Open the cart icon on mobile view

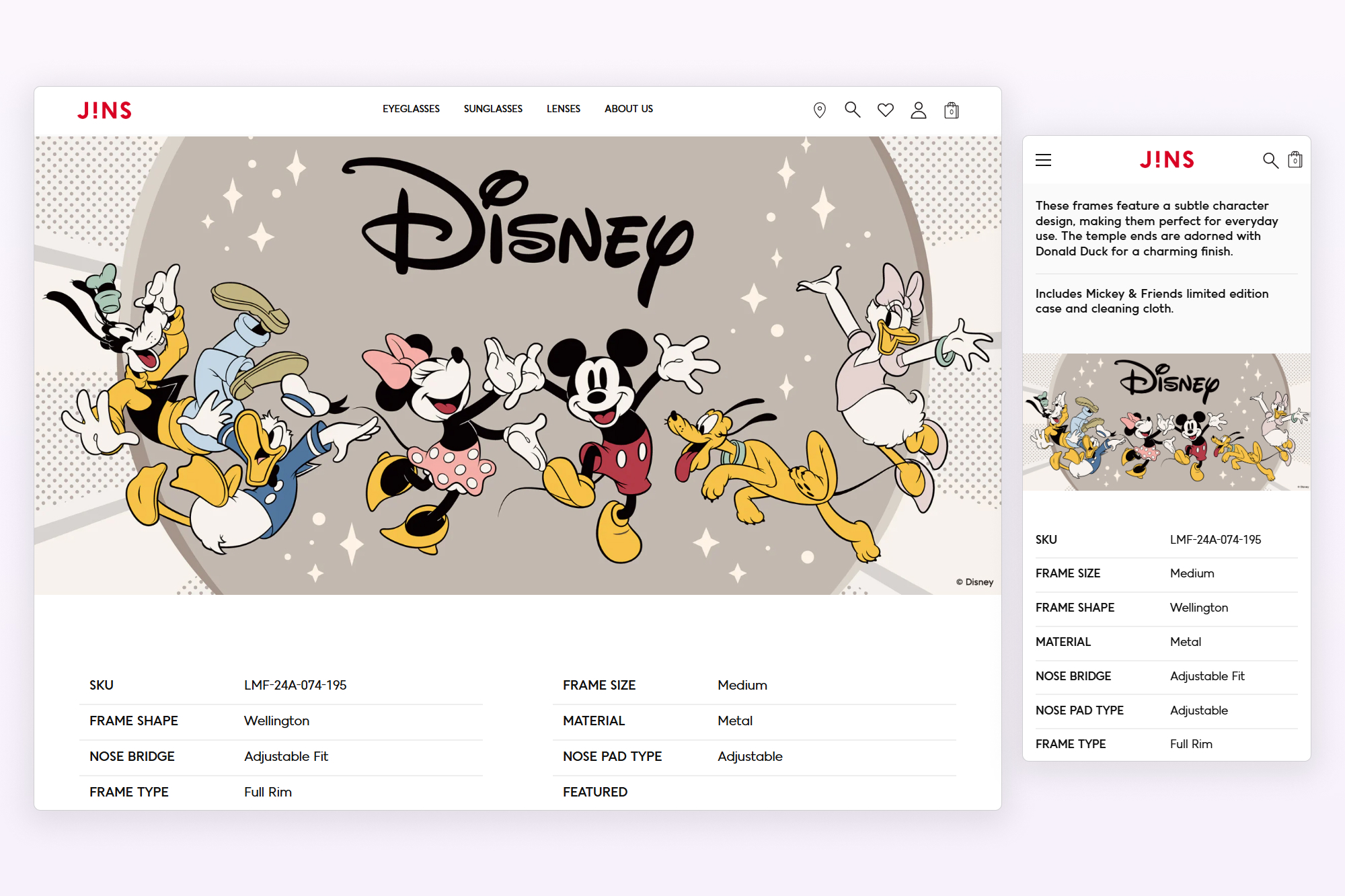pyautogui.click(x=1295, y=160)
